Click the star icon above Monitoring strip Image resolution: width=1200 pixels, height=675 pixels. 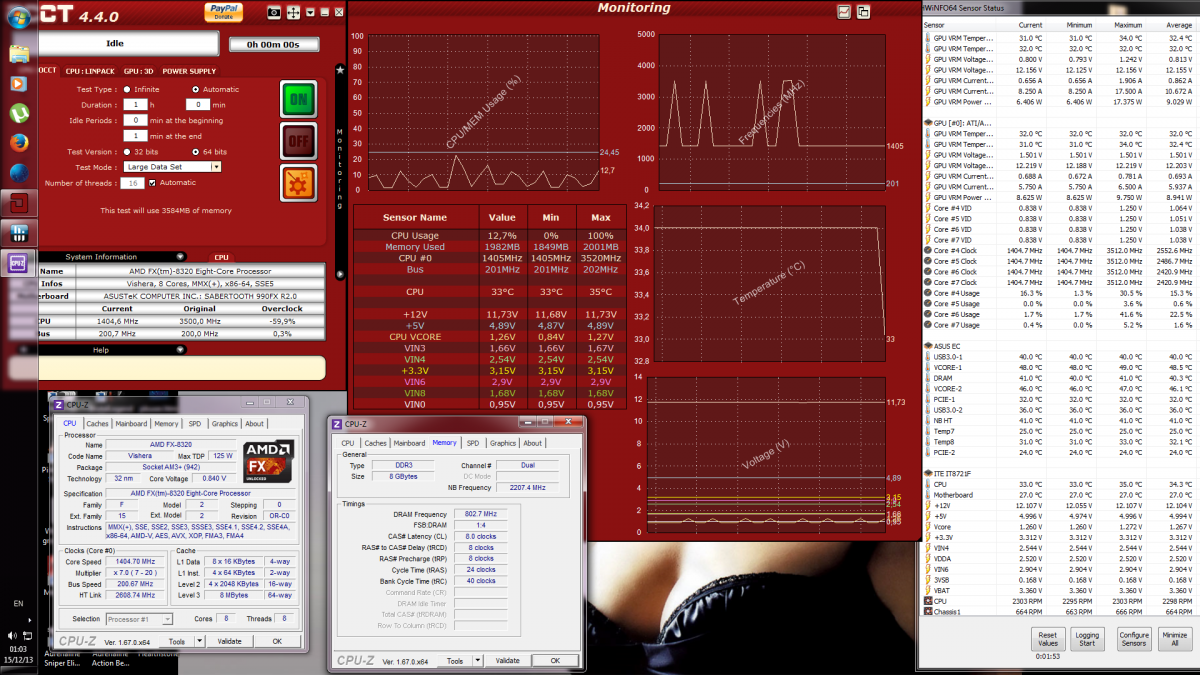[x=340, y=70]
